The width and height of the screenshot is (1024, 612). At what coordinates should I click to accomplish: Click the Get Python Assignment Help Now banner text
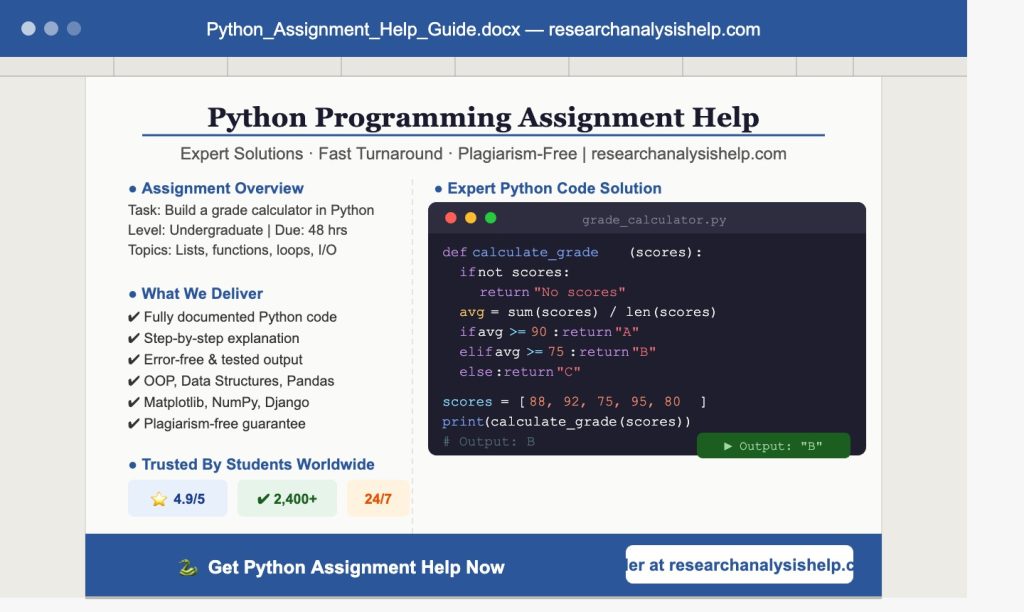point(356,567)
